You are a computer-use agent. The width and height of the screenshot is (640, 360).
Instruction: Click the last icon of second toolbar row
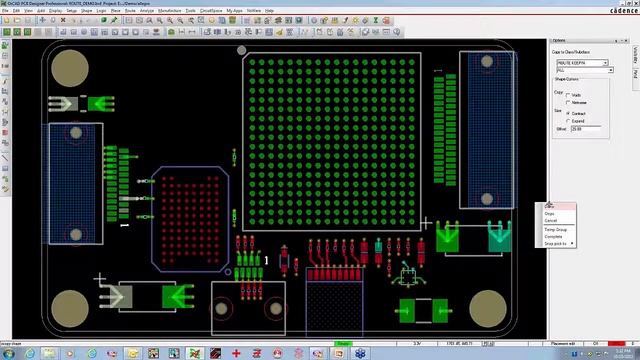tap(396, 32)
